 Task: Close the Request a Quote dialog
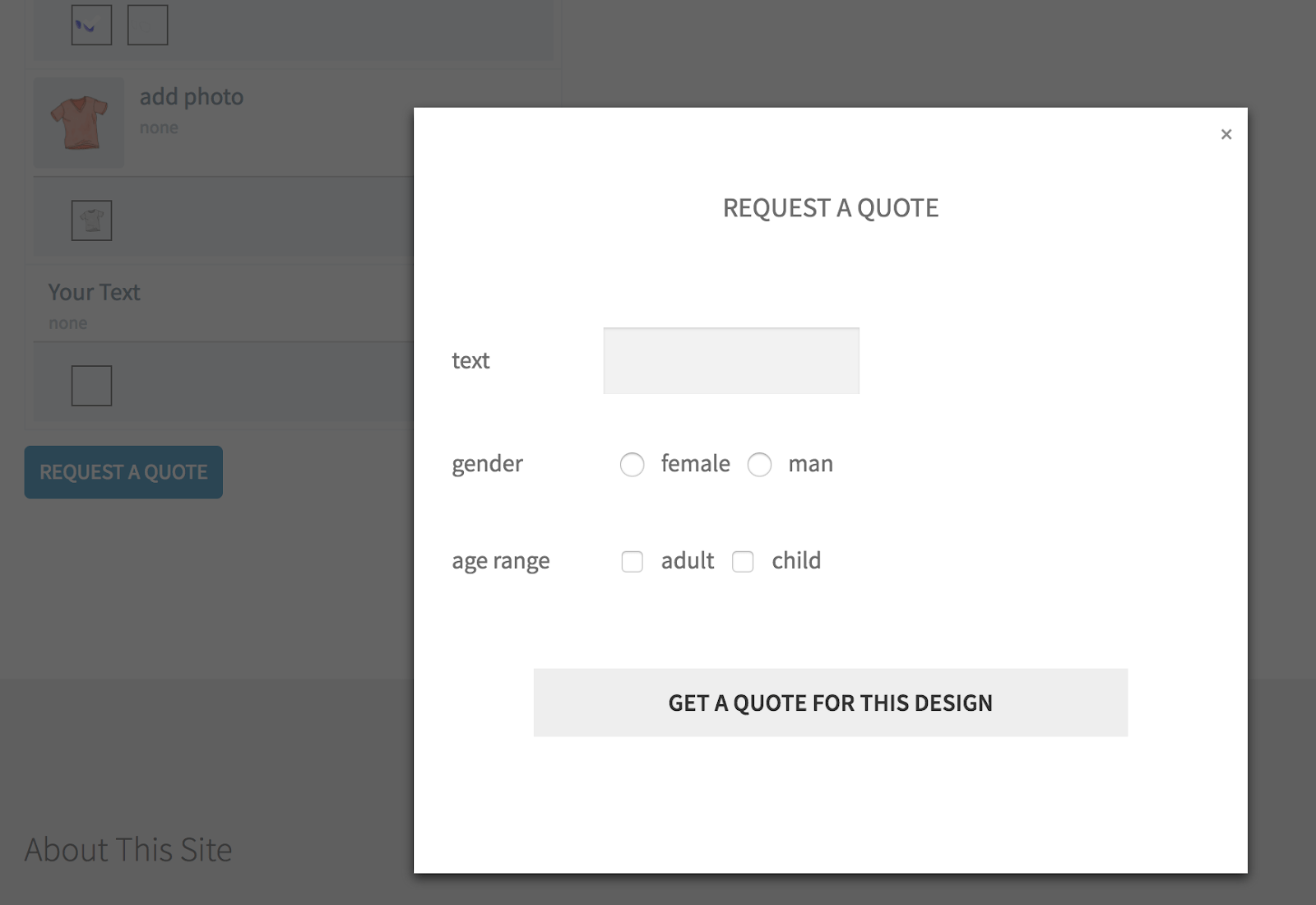(1226, 134)
